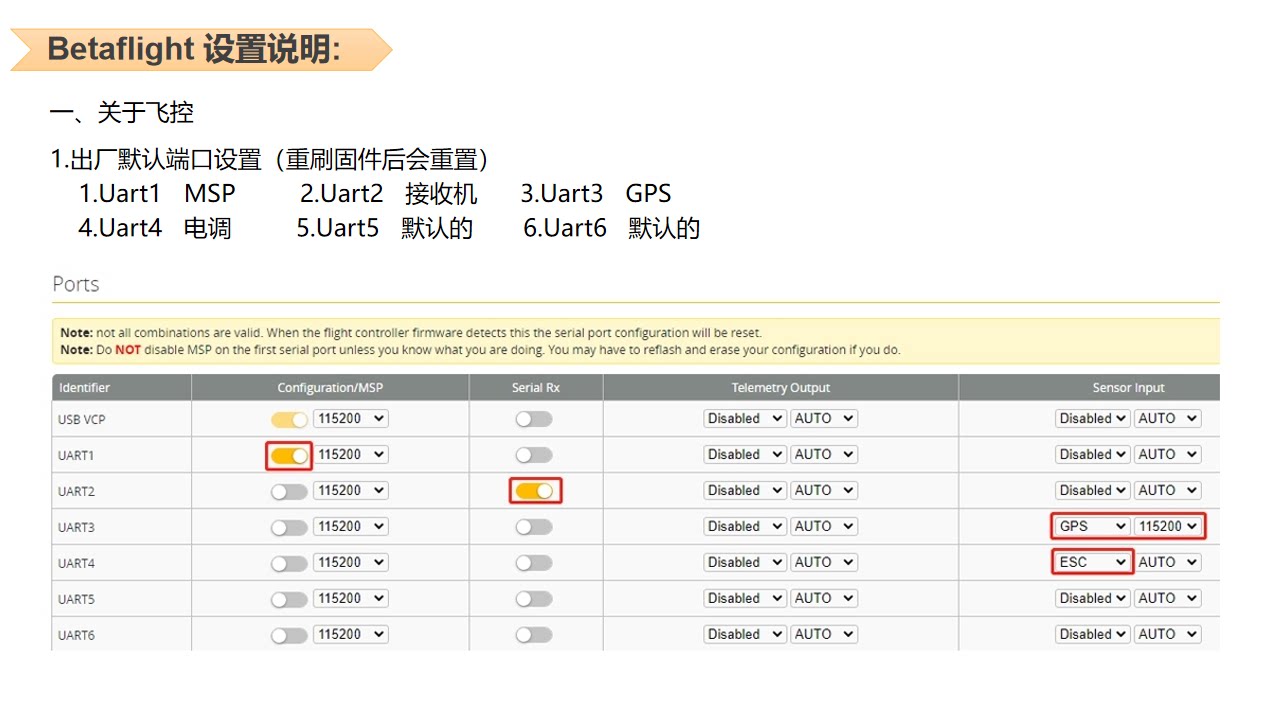Open USB VCP telemetry AUTO baud dropdown
Image resolution: width=1280 pixels, height=720 pixels.
824,419
